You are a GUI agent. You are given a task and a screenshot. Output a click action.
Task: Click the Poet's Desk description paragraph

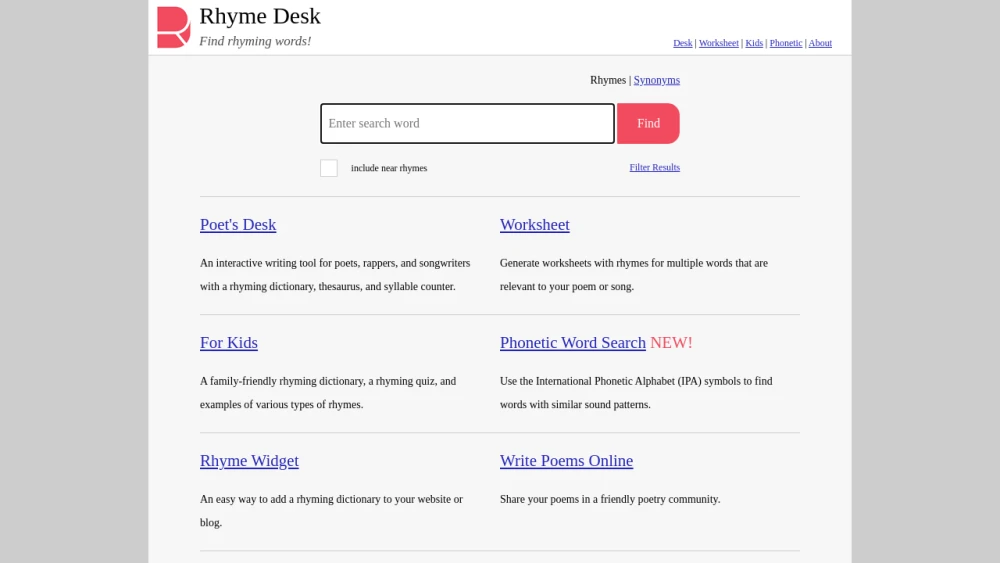pos(335,275)
